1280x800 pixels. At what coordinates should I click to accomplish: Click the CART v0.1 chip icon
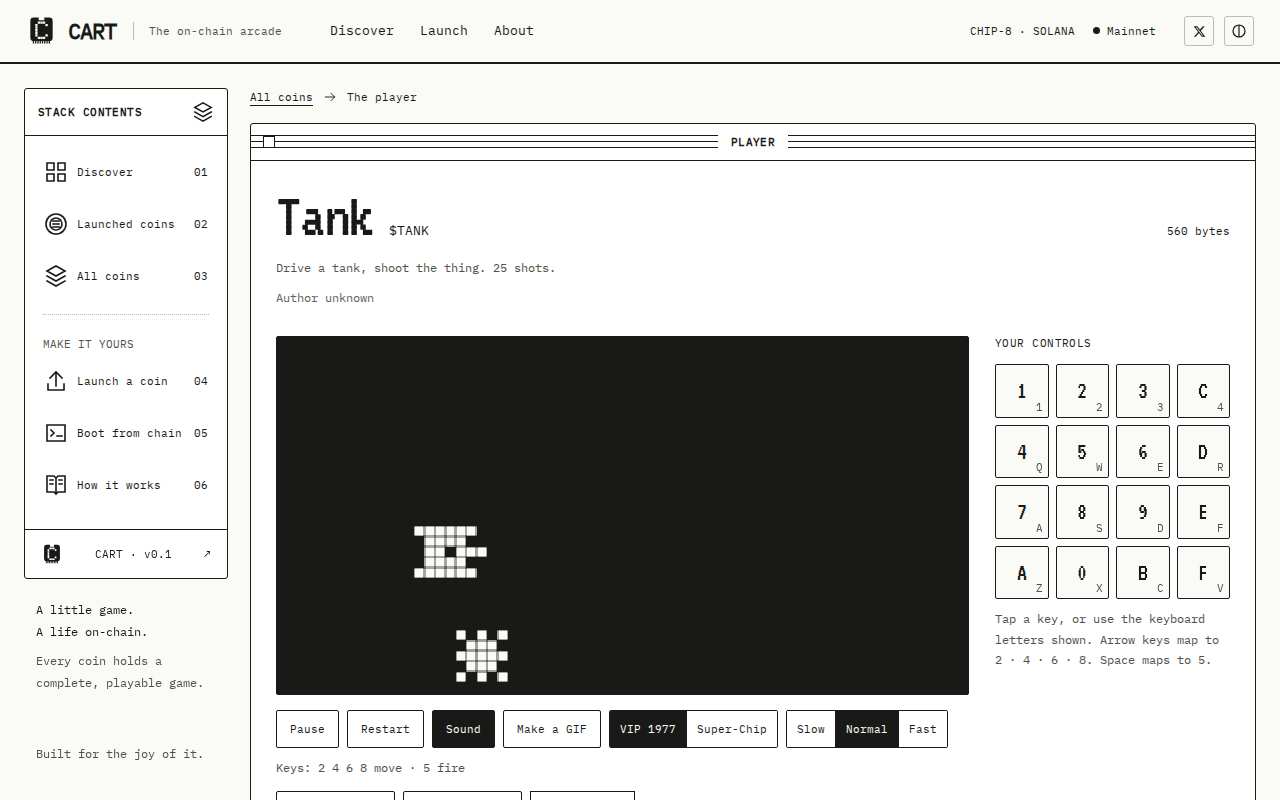52,554
